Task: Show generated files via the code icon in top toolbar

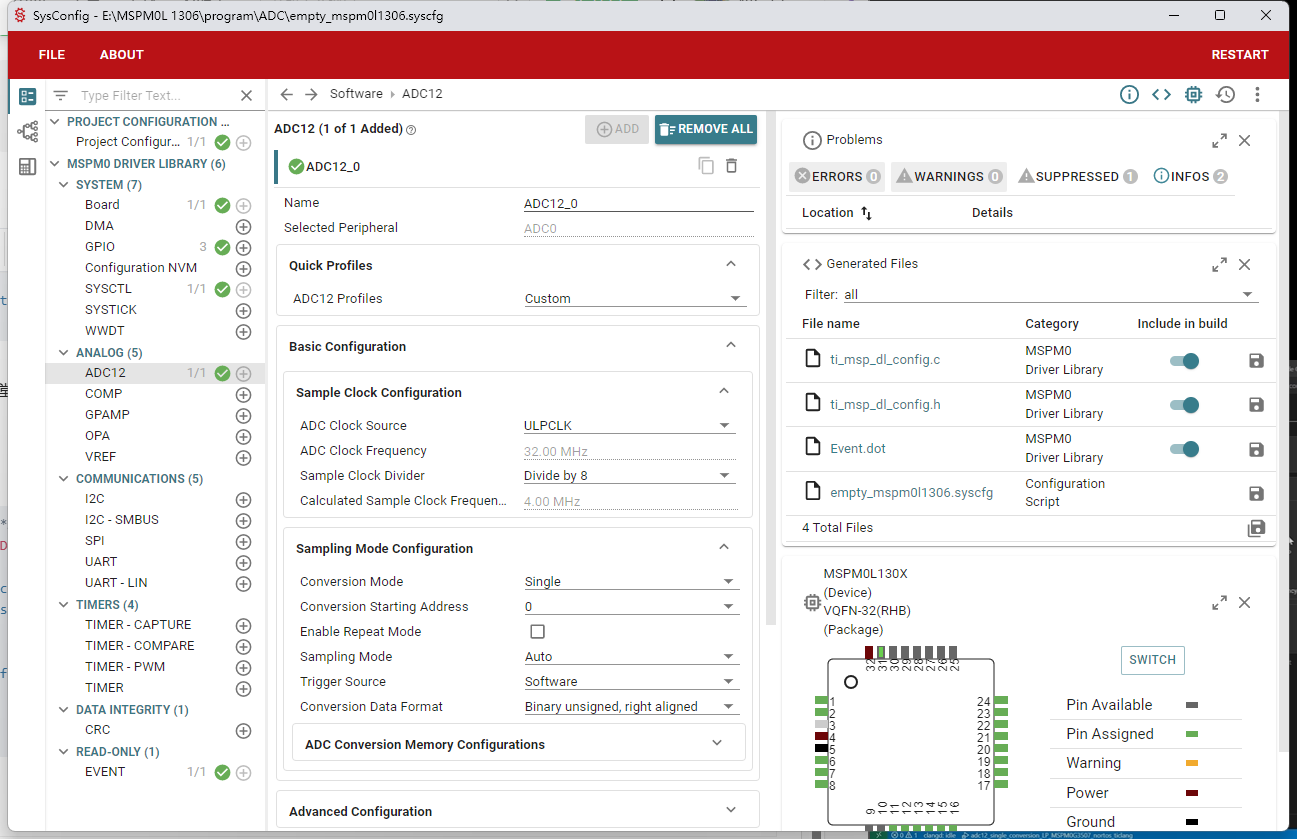Action: pos(1161,95)
